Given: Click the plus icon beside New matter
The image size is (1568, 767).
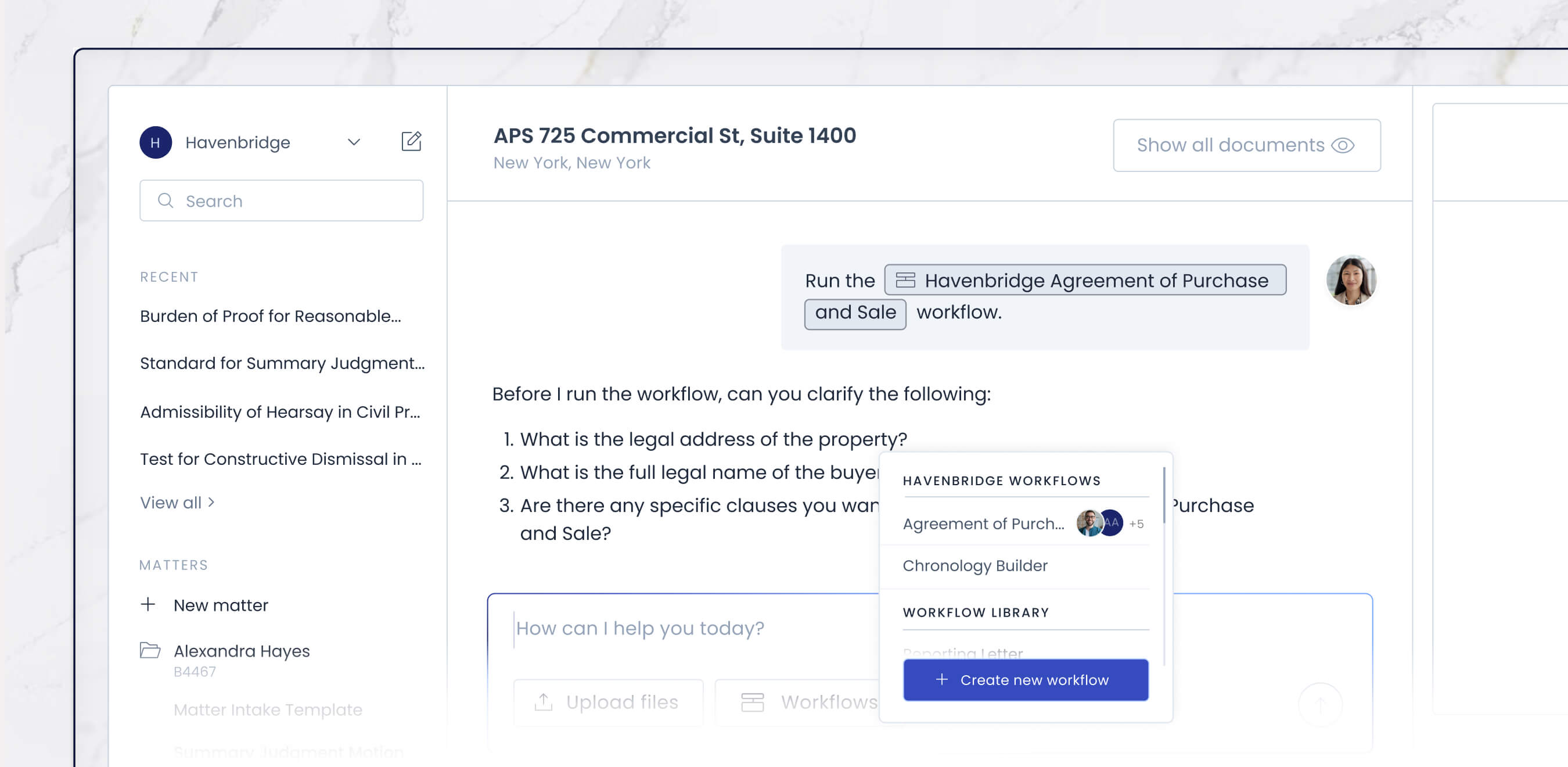Looking at the screenshot, I should (148, 604).
